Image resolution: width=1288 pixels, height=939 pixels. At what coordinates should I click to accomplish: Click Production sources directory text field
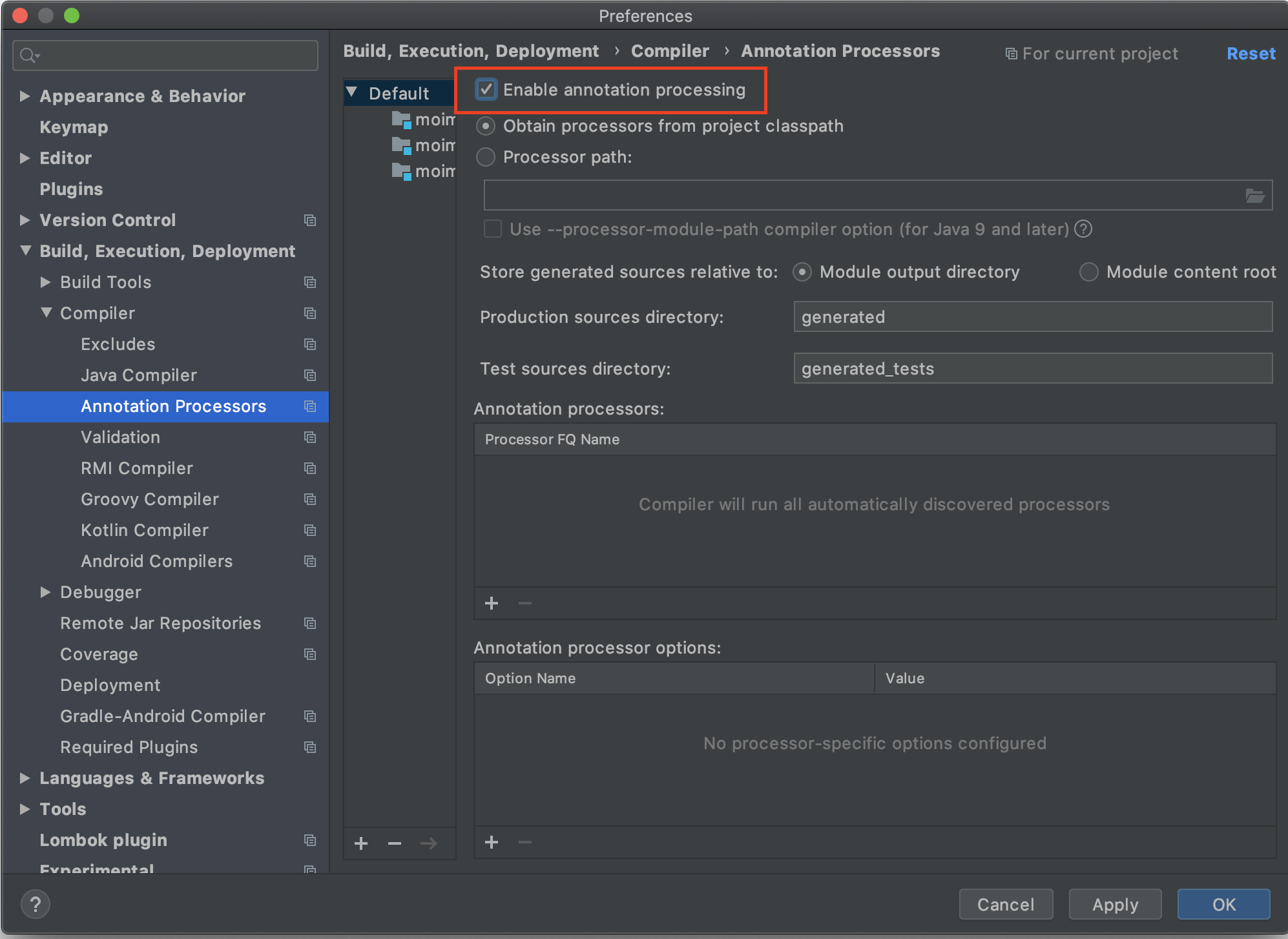tap(1032, 317)
